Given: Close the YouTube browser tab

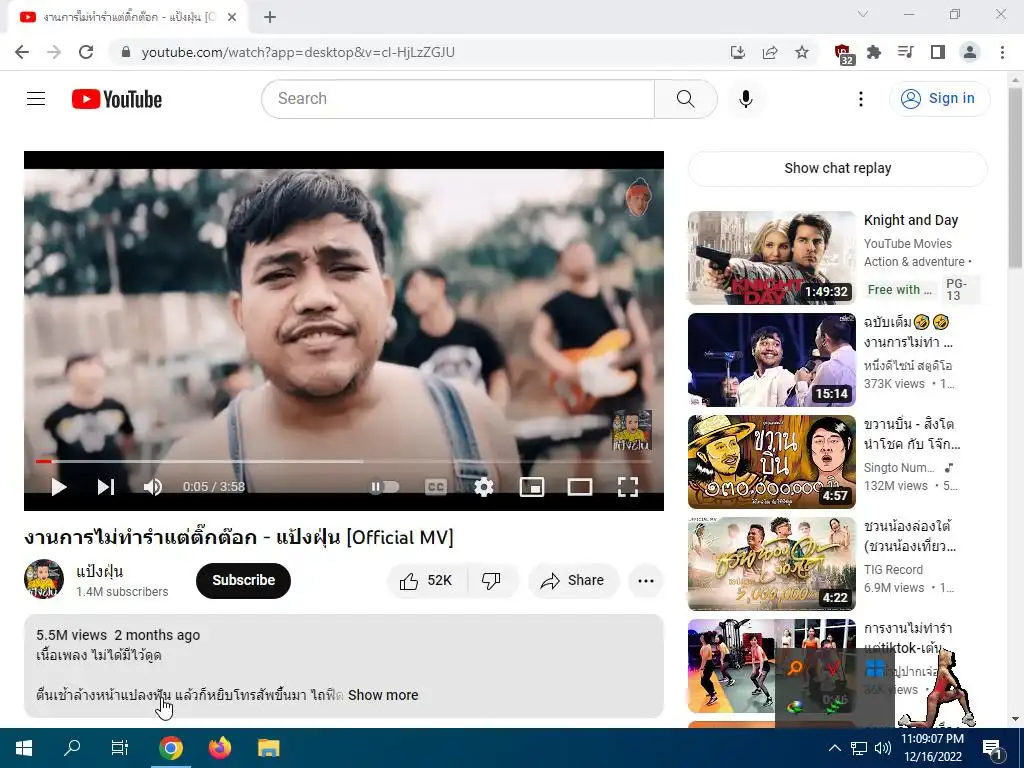Looking at the screenshot, I should tap(232, 17).
